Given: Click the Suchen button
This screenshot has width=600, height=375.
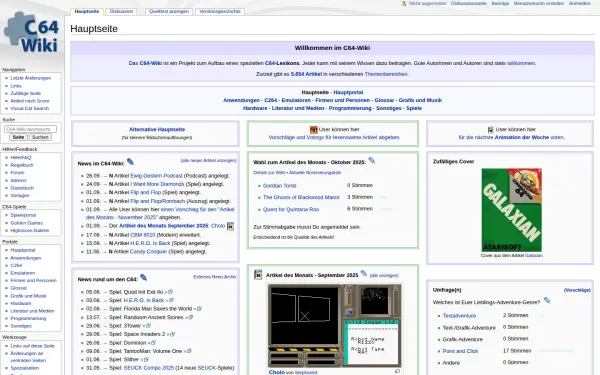Looking at the screenshot, I should [x=40, y=137].
